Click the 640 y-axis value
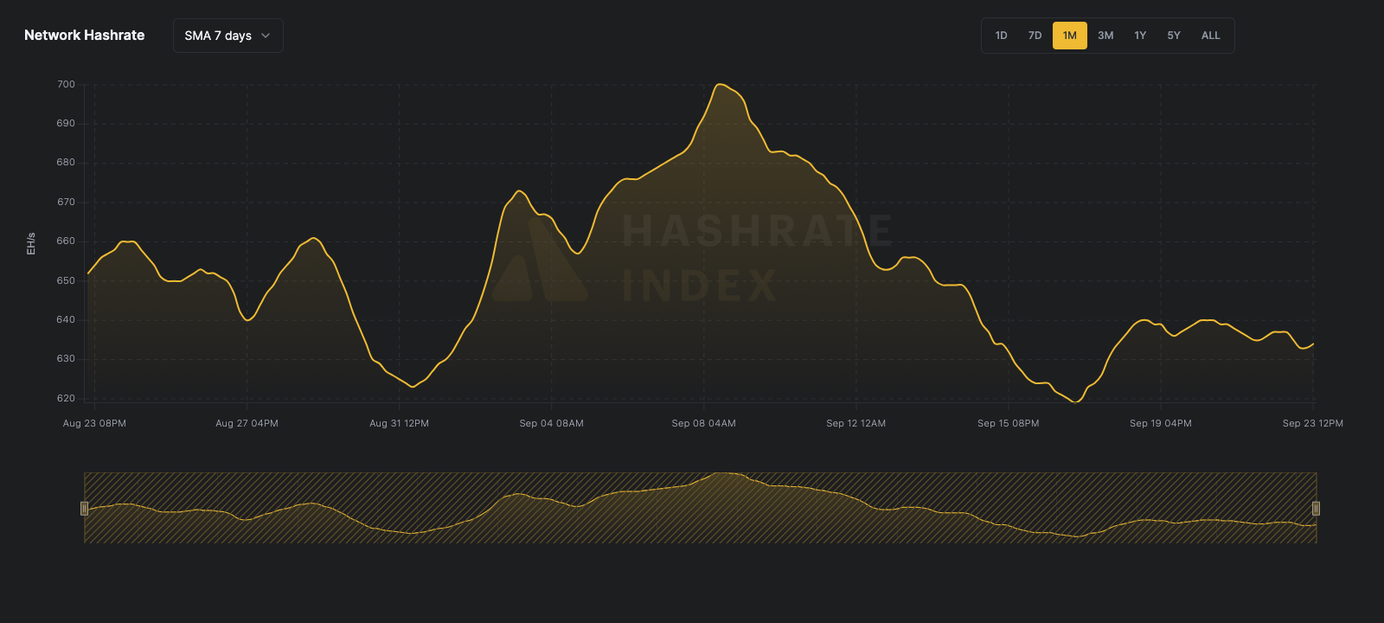 tap(66, 320)
